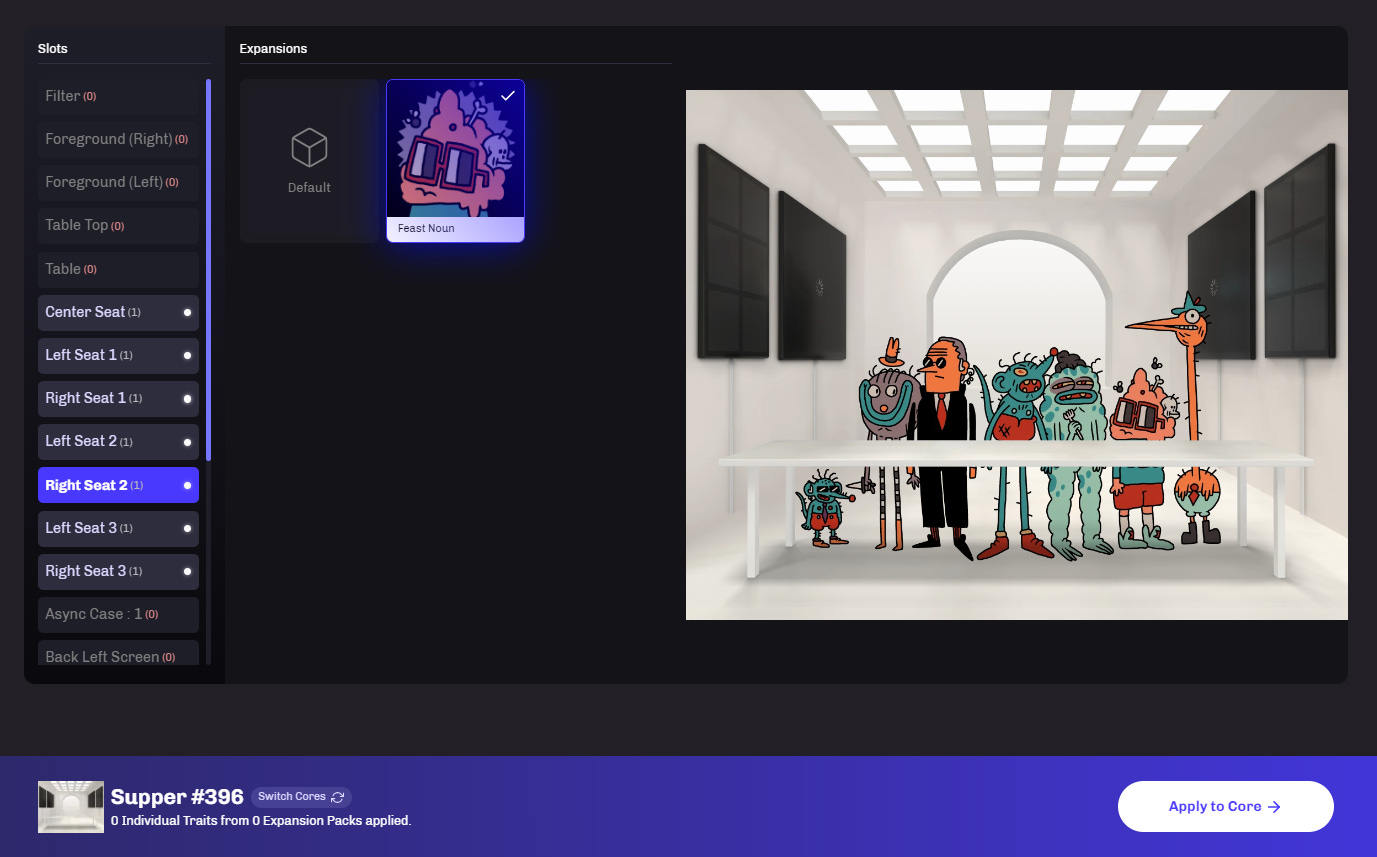Open the Filter slot
The height and width of the screenshot is (857, 1377).
[x=118, y=96]
